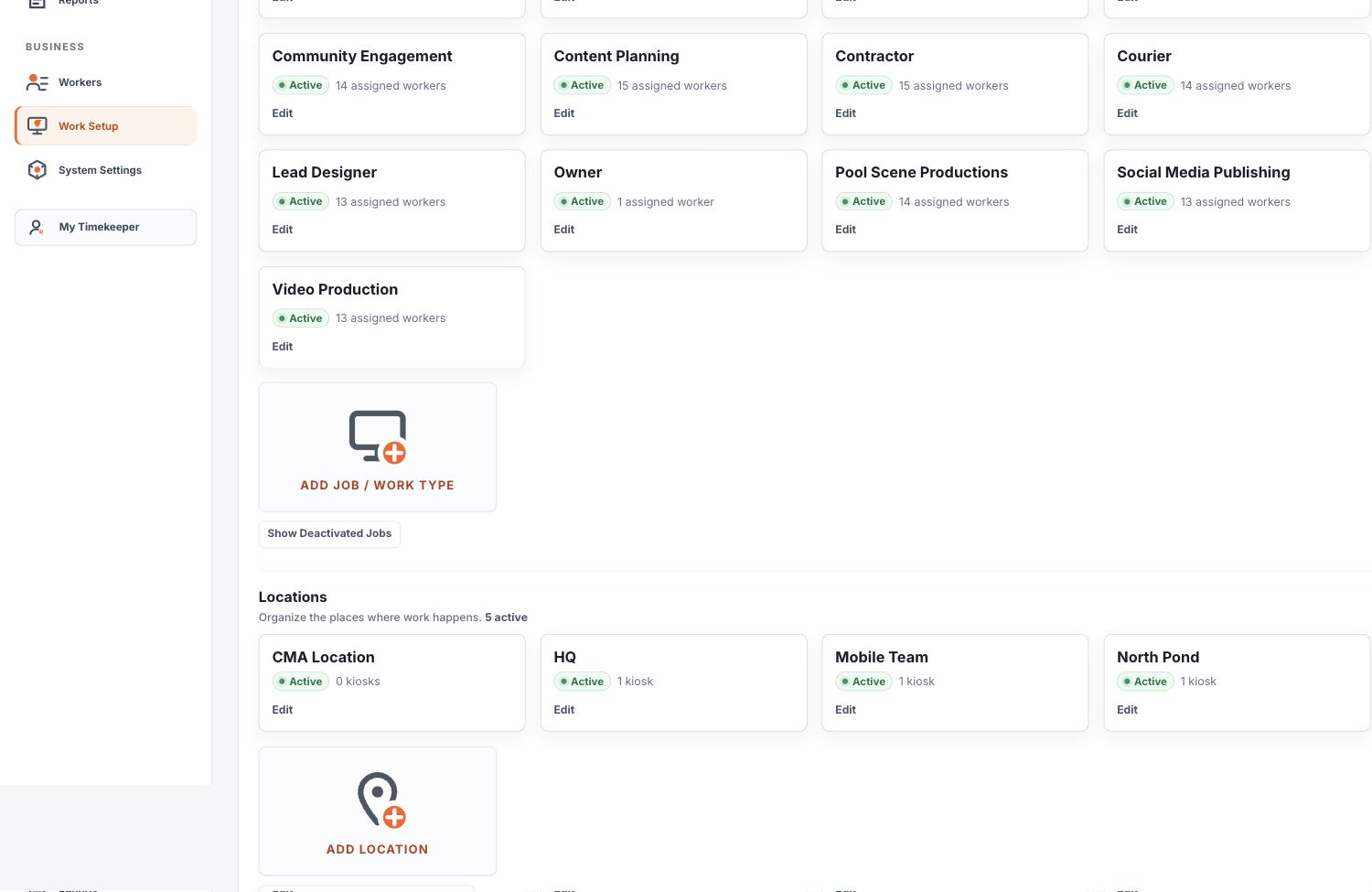
Task: Click the Locations section heading
Action: coord(293,597)
